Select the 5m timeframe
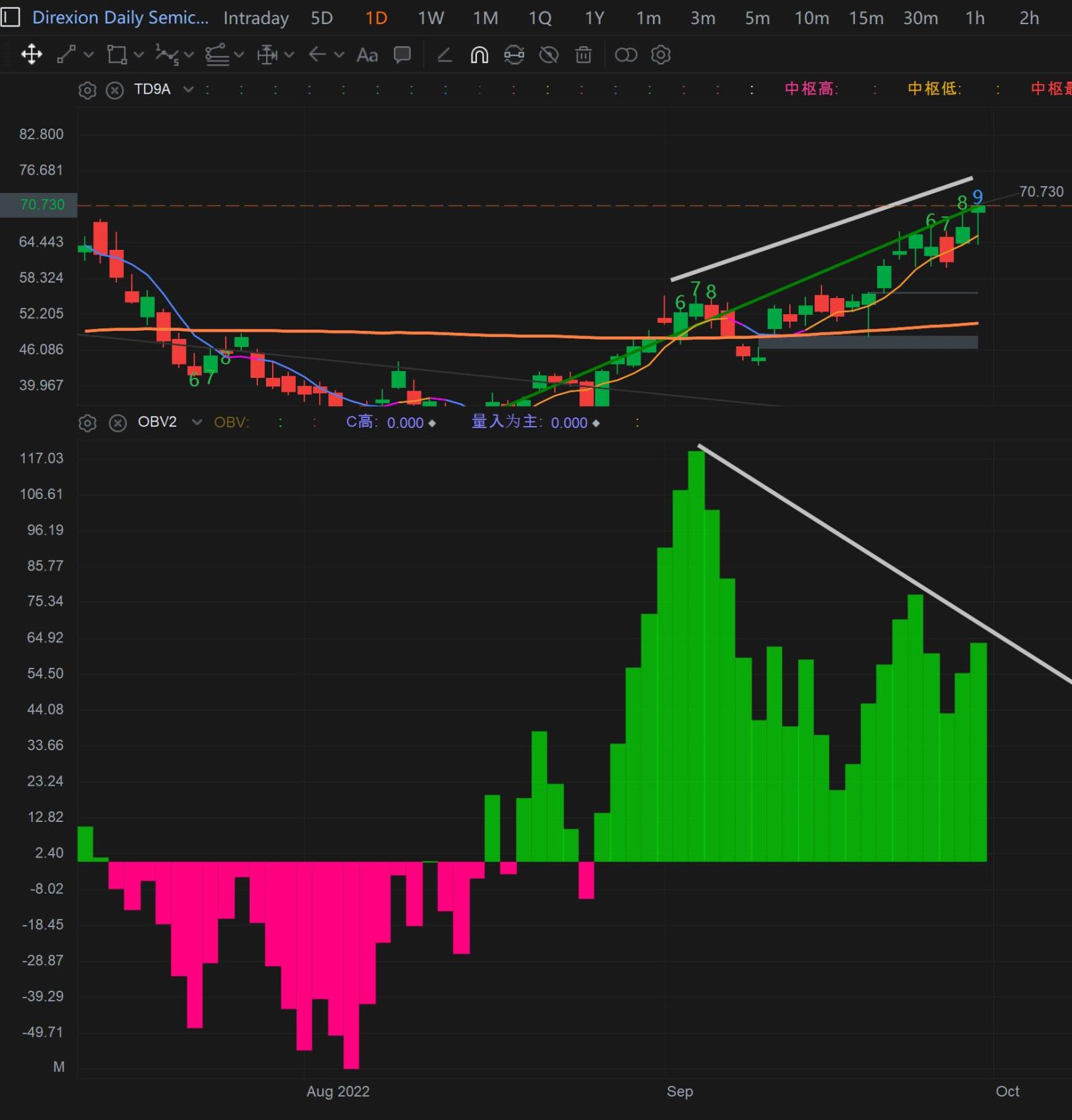Image resolution: width=1072 pixels, height=1120 pixels. coord(757,18)
